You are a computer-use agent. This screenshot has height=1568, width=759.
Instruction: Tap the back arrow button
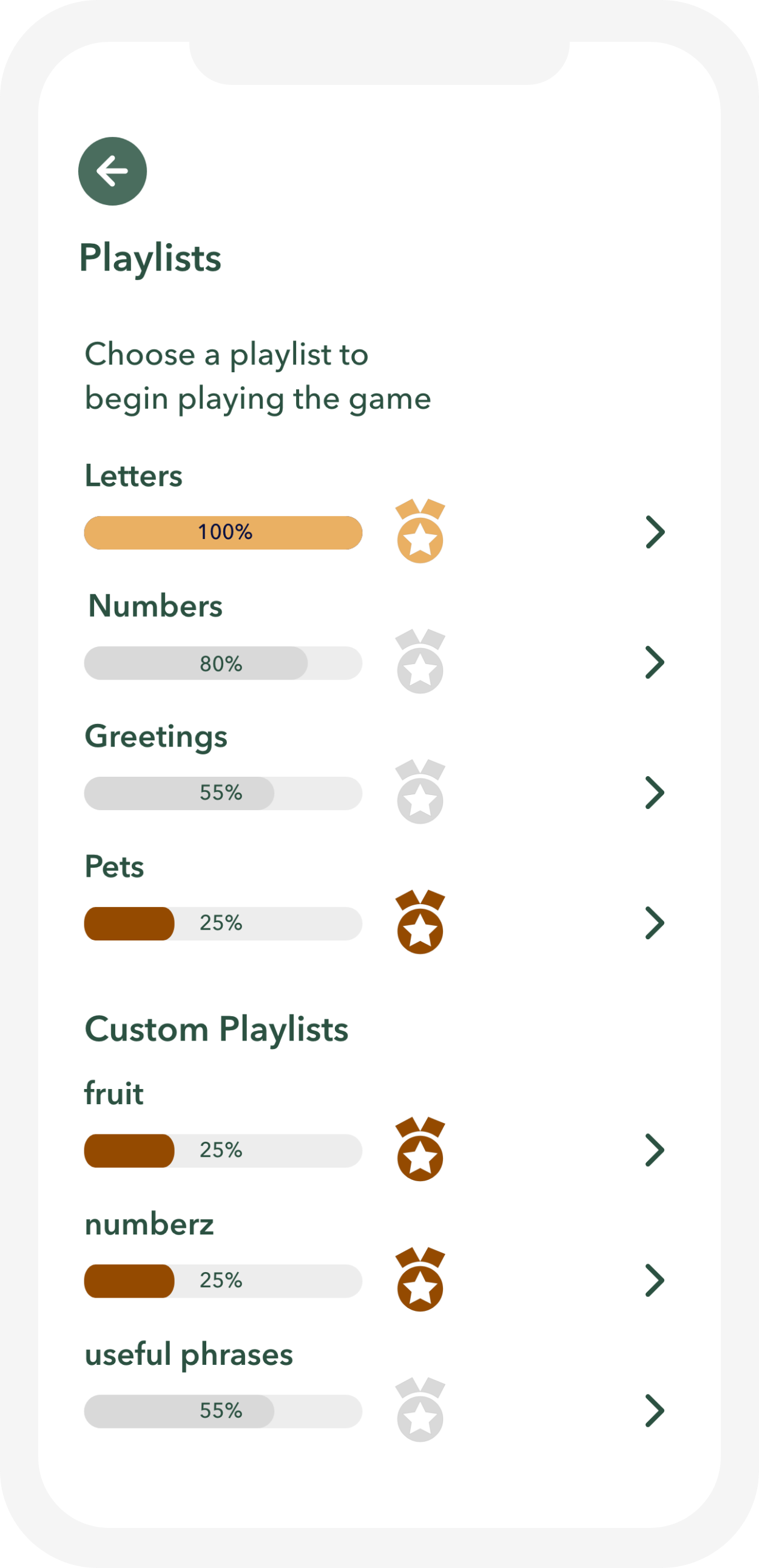pyautogui.click(x=113, y=171)
